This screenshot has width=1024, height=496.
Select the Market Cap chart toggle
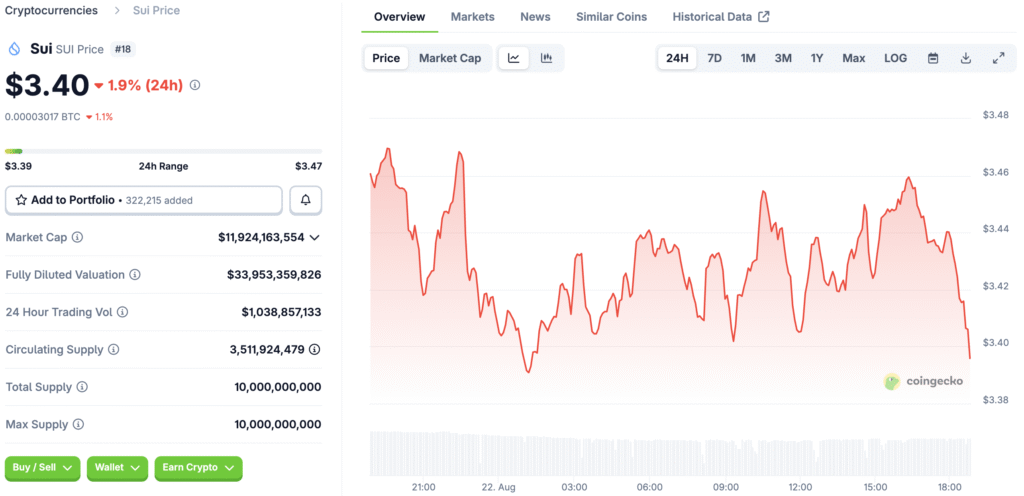click(x=450, y=58)
